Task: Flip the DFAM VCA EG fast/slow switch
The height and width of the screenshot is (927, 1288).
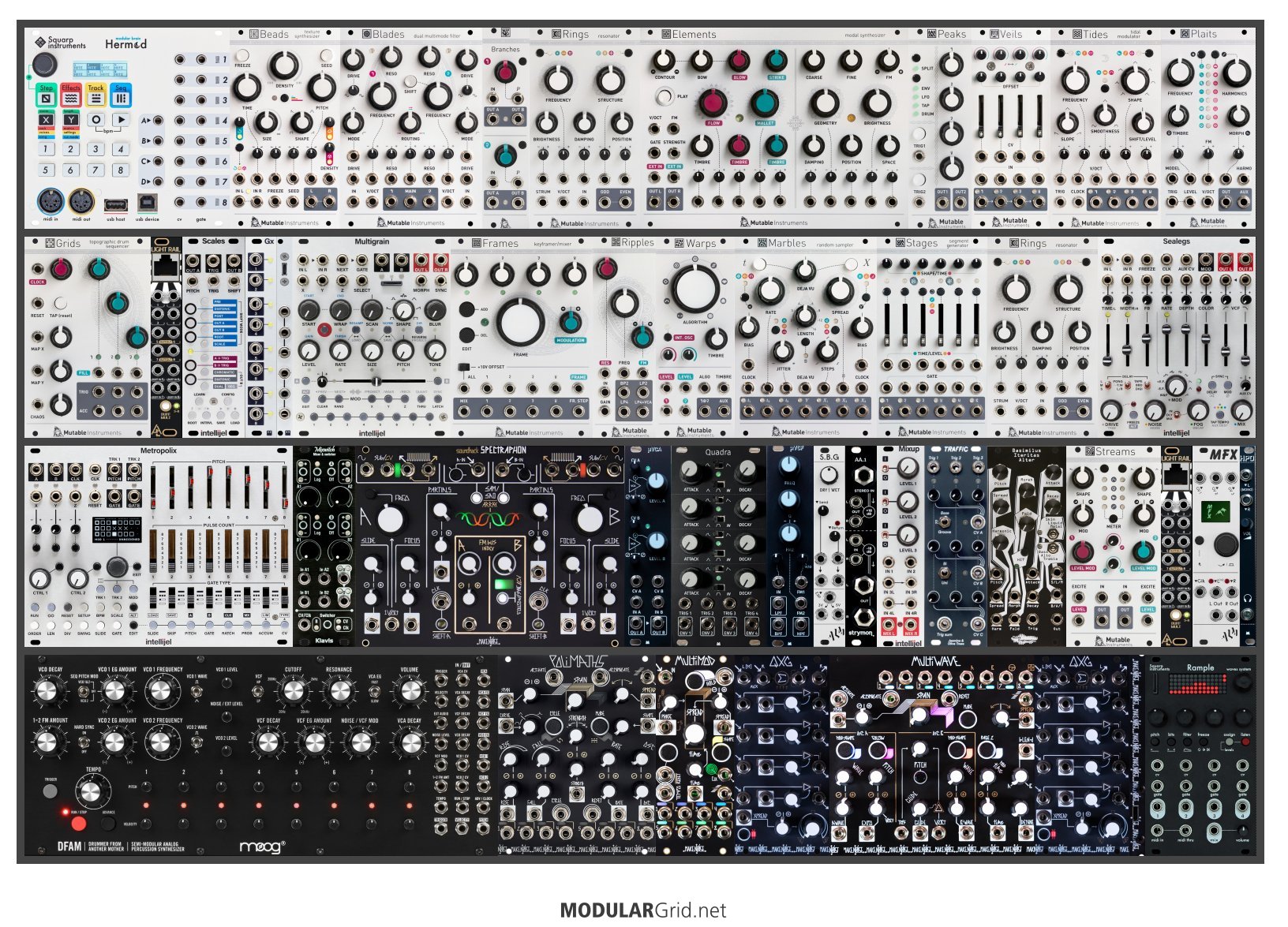Action: point(374,691)
